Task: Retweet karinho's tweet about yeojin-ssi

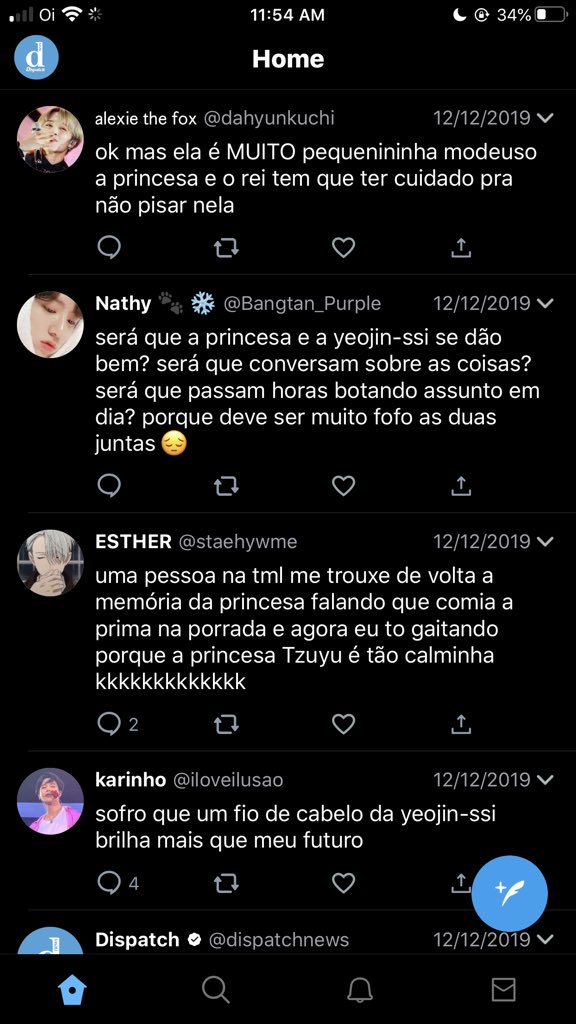Action: click(x=226, y=883)
